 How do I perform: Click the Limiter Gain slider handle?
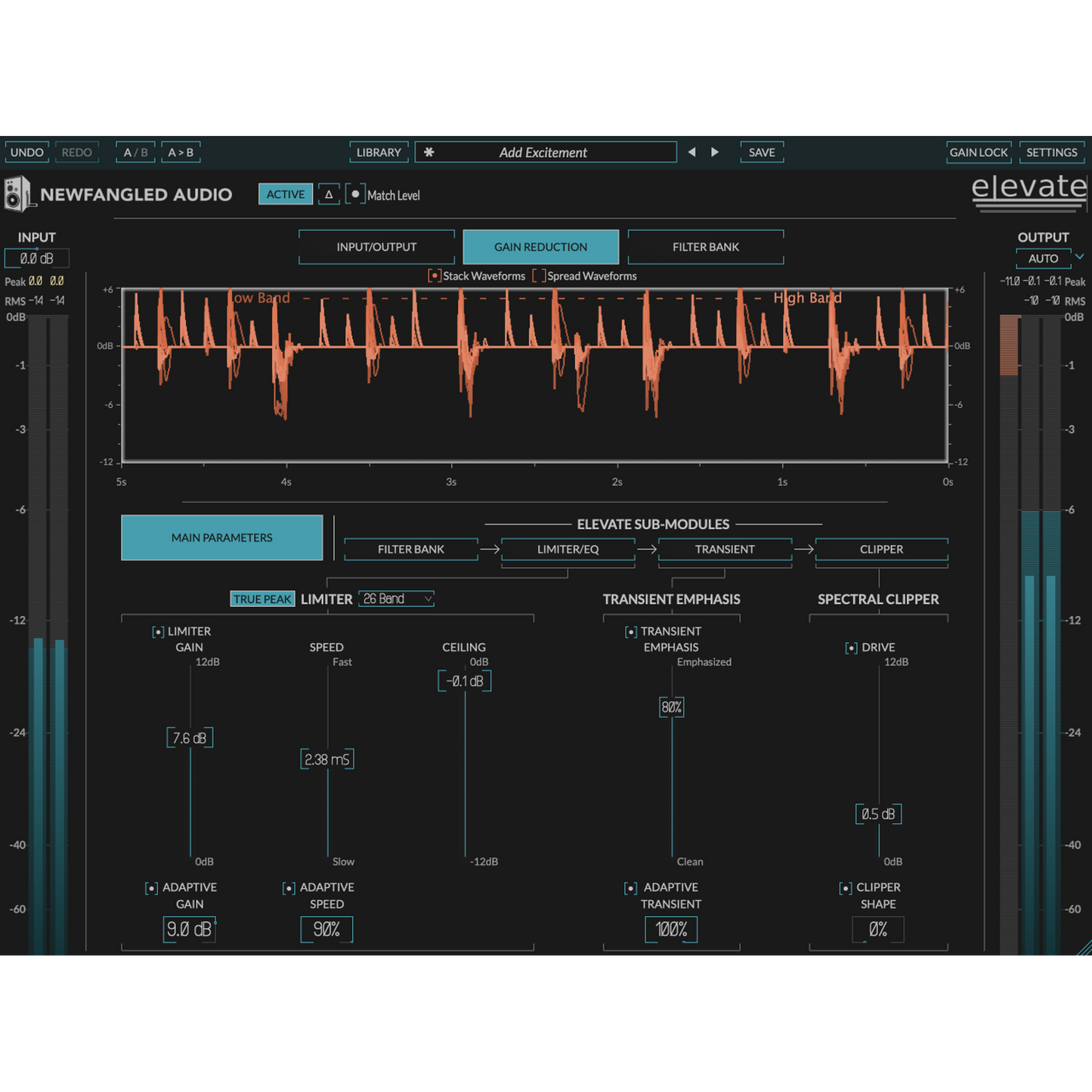point(190,738)
